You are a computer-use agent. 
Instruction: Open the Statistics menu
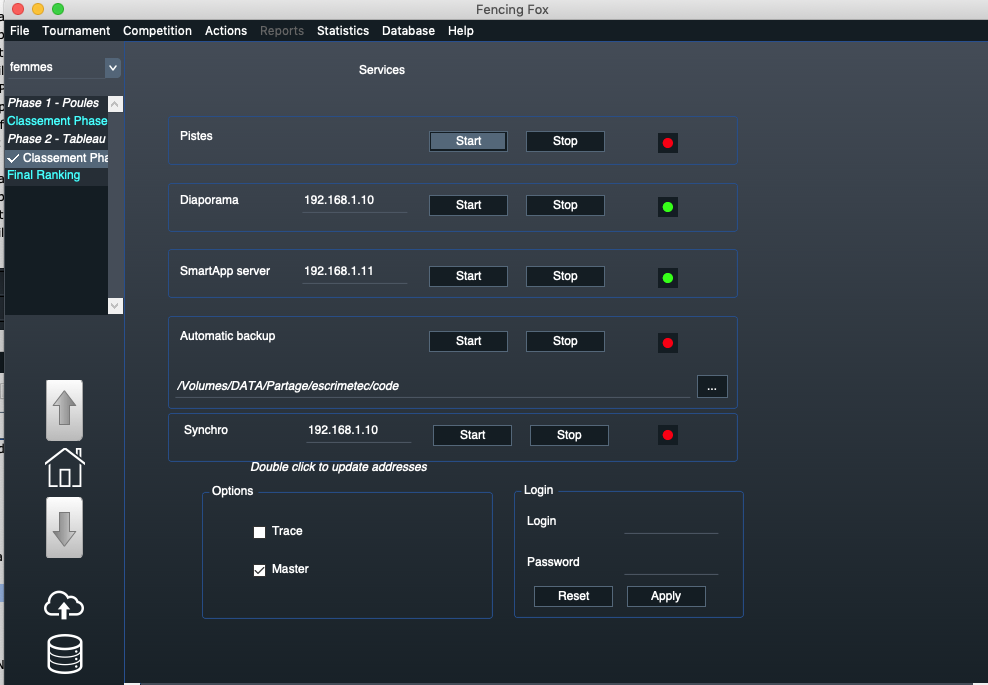343,31
